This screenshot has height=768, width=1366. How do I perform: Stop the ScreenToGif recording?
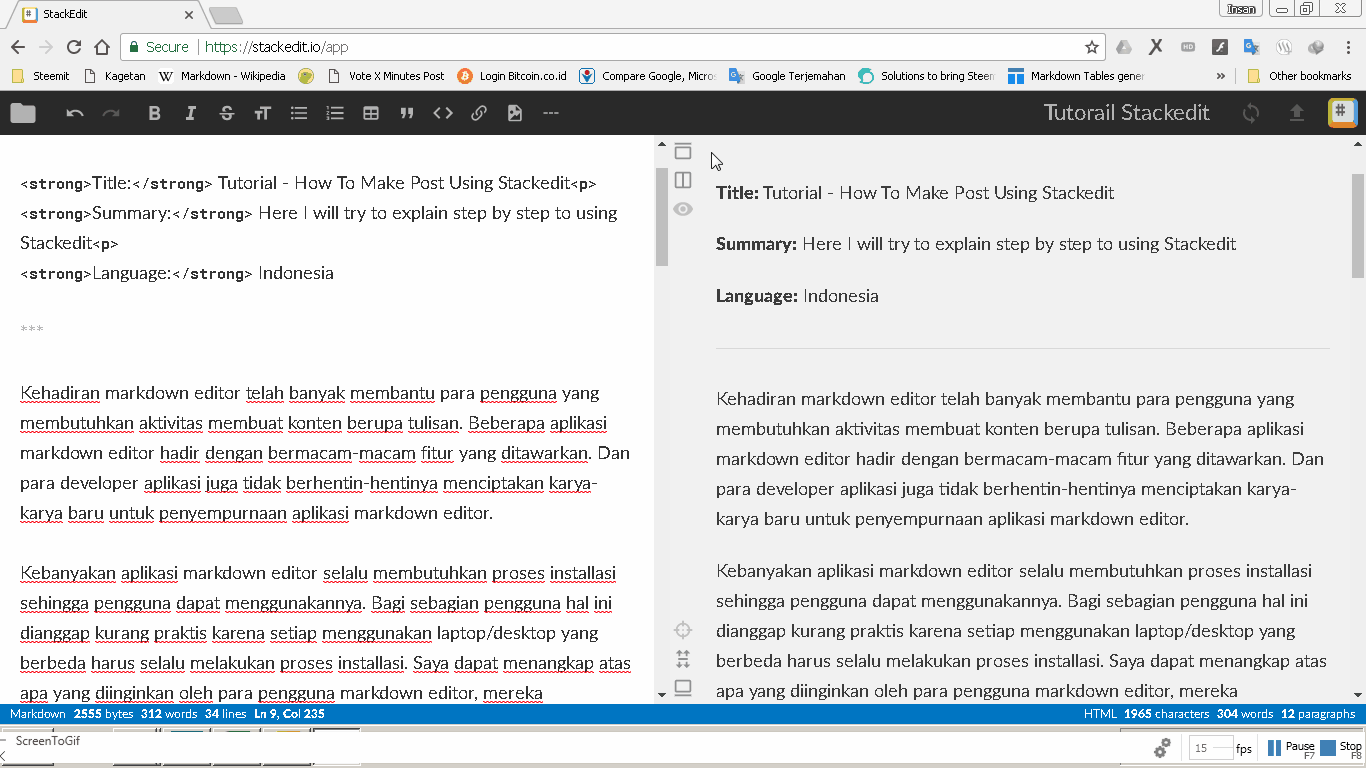(1341, 748)
